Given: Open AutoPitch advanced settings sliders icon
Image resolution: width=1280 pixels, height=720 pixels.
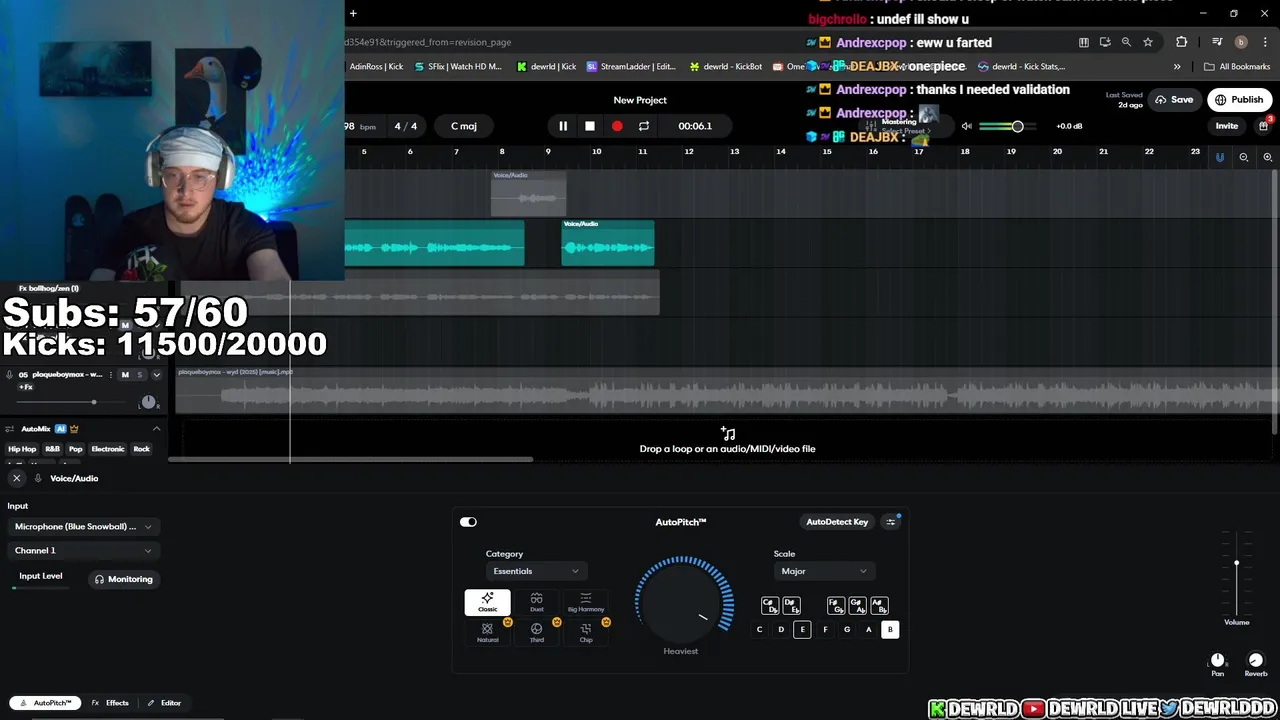Looking at the screenshot, I should click(890, 522).
